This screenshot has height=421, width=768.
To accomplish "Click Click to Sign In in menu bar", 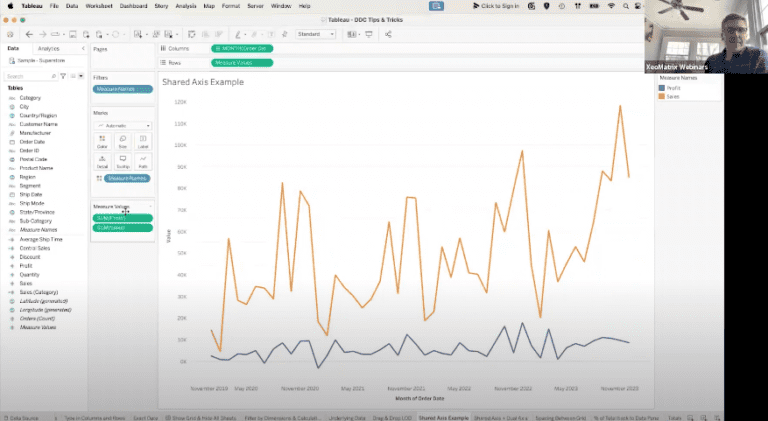I will click(x=496, y=6).
